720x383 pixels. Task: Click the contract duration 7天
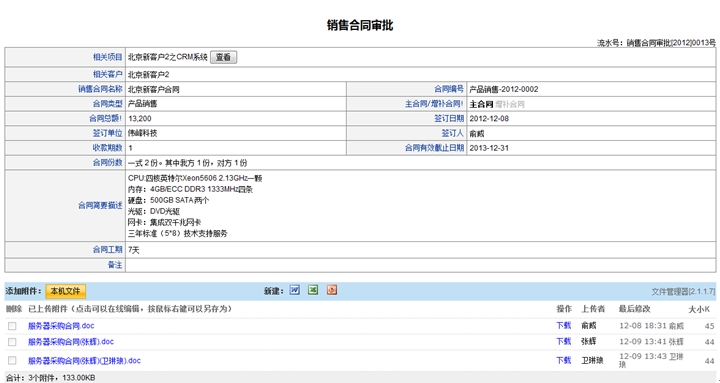point(134,250)
